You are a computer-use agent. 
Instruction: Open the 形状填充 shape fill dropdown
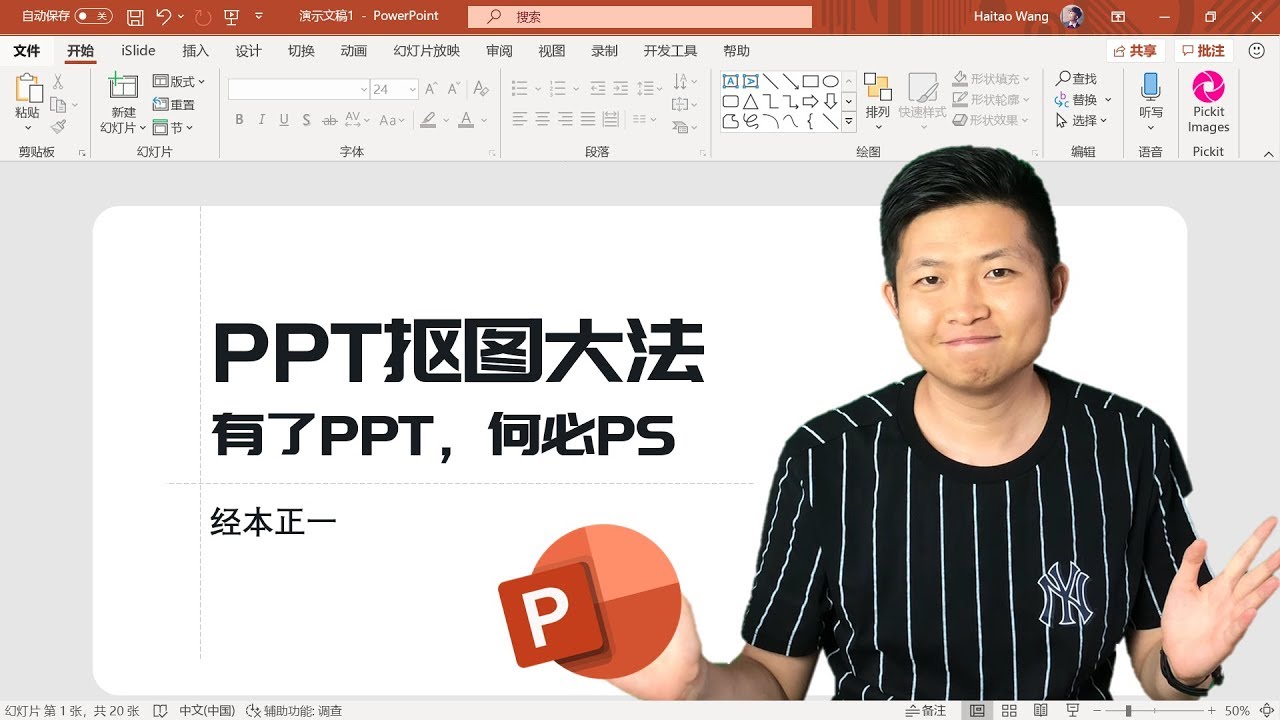[991, 78]
